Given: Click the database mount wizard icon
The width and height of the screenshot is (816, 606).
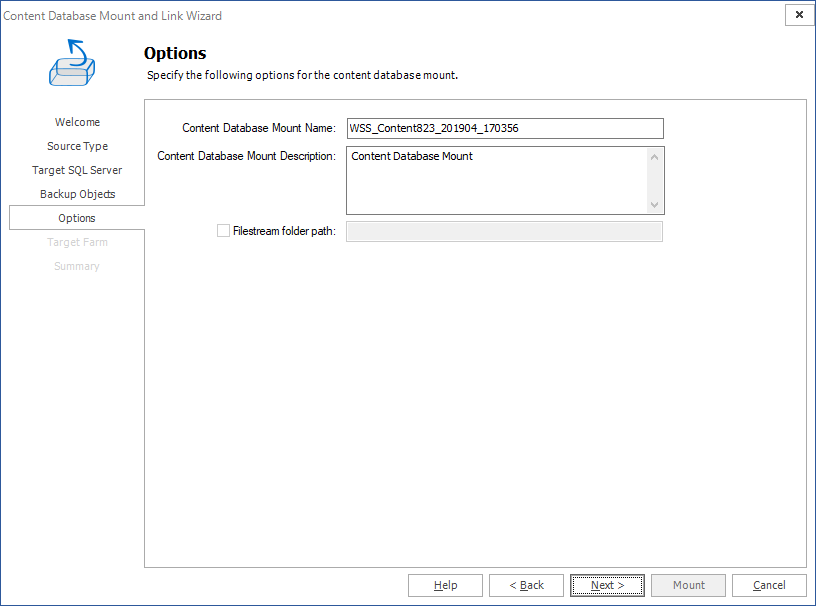Looking at the screenshot, I should (x=73, y=62).
